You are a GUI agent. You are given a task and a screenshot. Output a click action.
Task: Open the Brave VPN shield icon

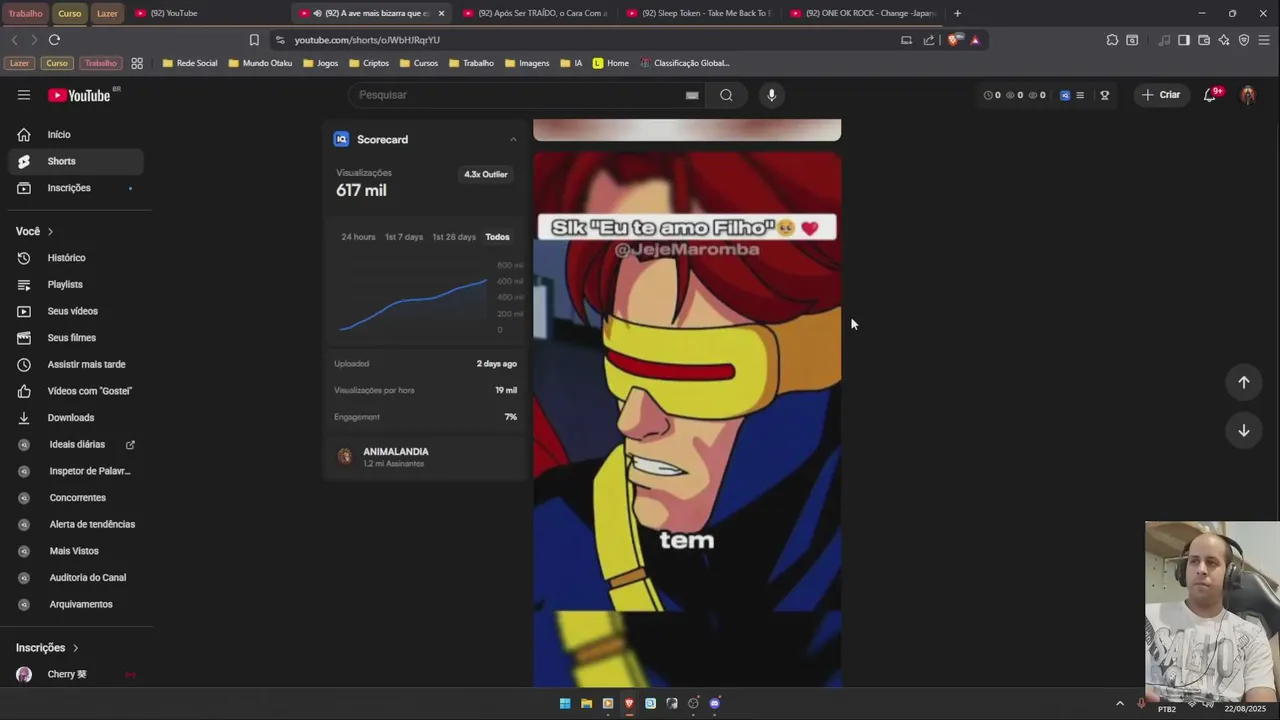(1244, 40)
